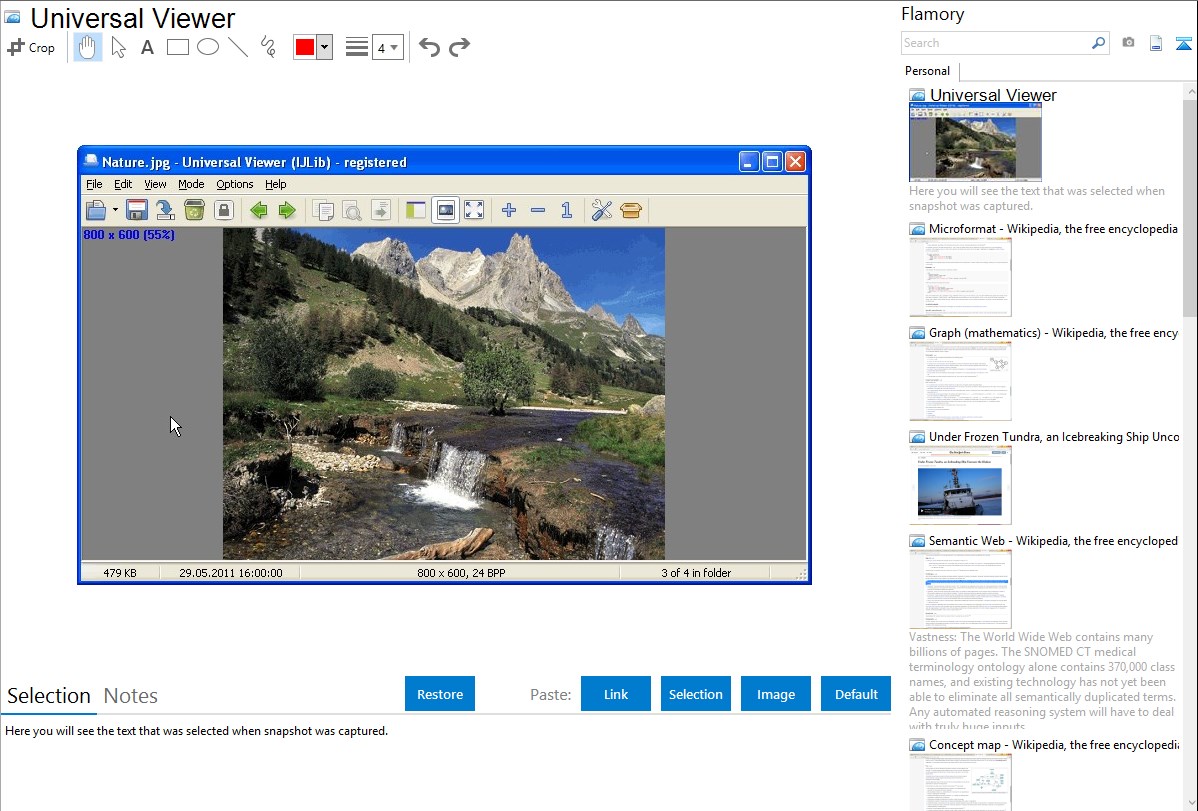
Task: Click the red color swatch
Action: coord(305,47)
